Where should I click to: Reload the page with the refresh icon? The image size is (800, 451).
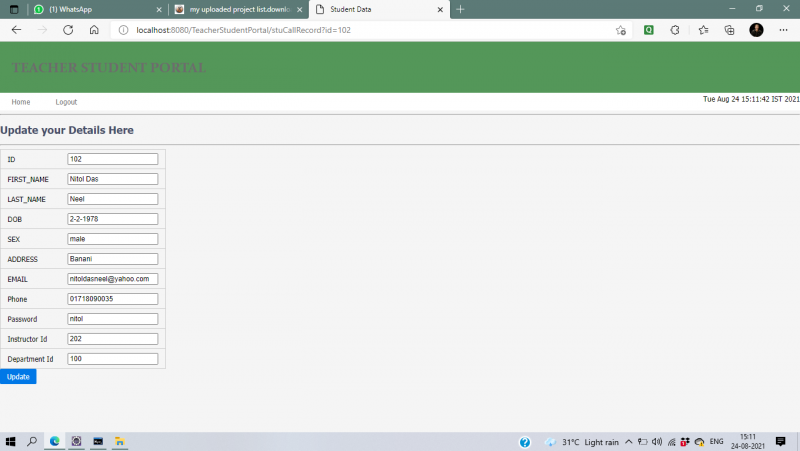pyautogui.click(x=68, y=30)
